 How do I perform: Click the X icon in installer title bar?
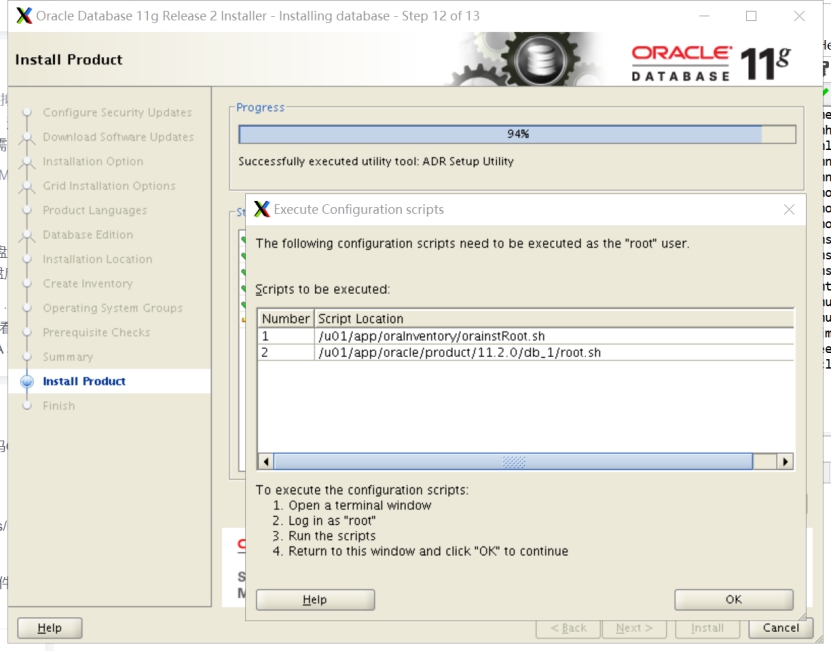24,16
